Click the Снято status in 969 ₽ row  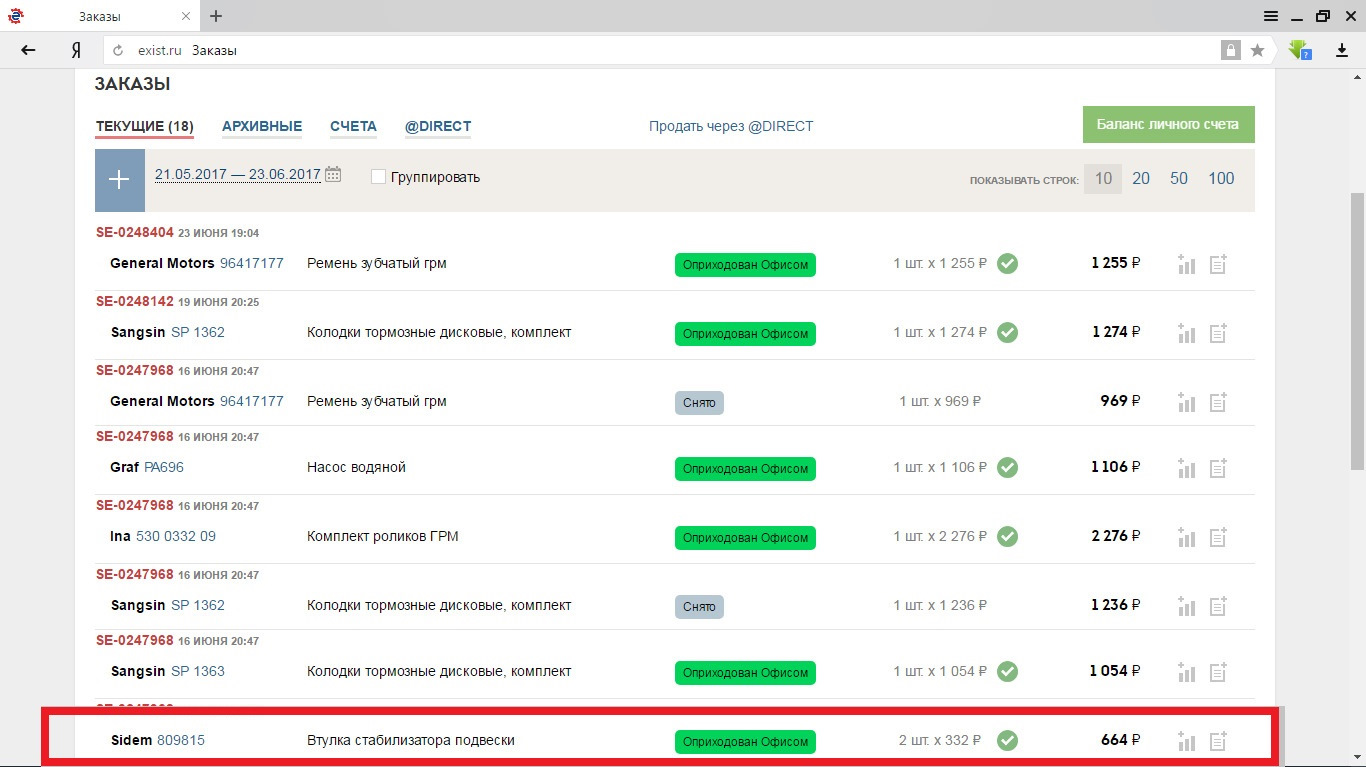pos(699,402)
